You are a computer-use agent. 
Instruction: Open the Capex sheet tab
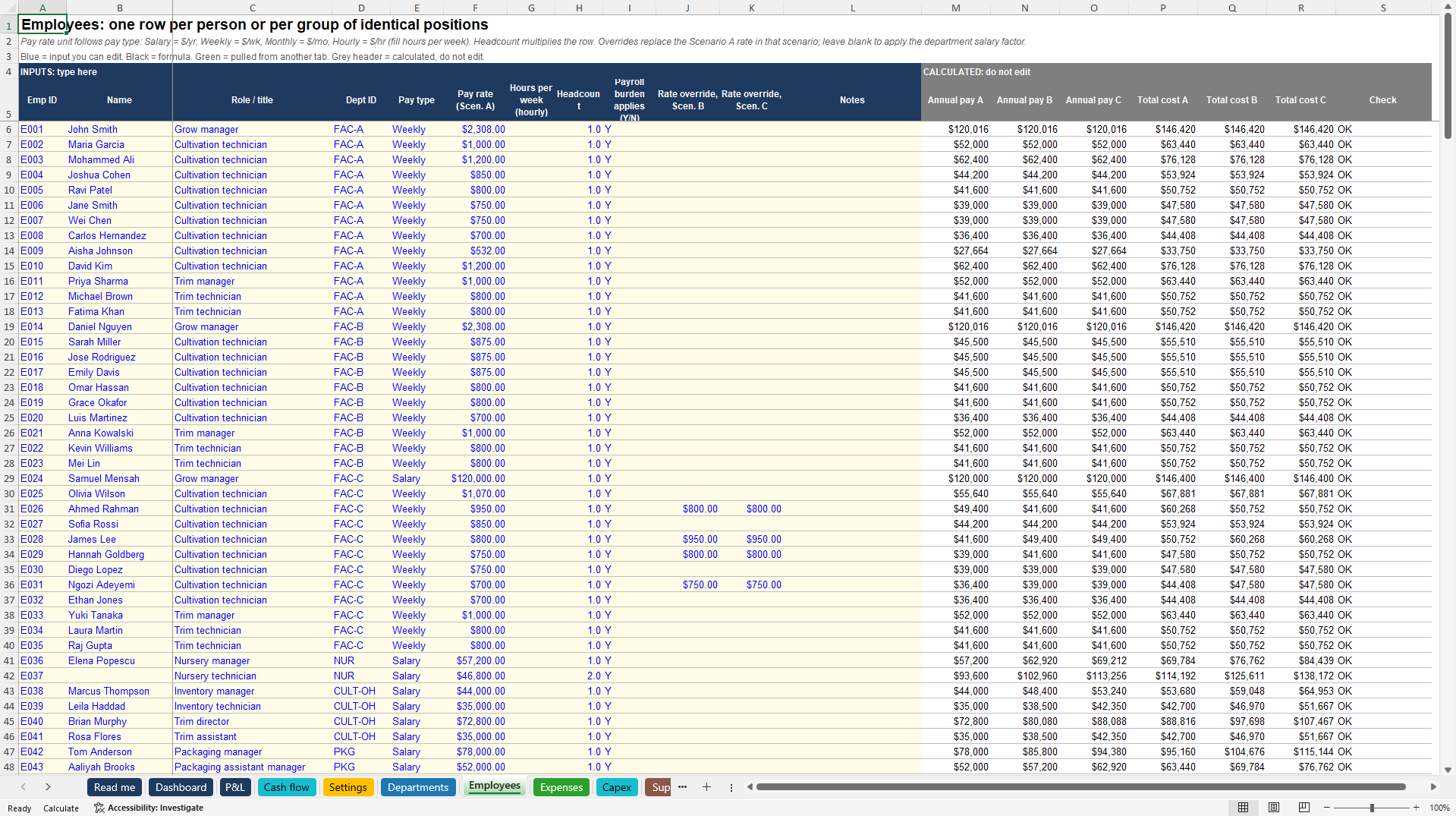tap(617, 787)
